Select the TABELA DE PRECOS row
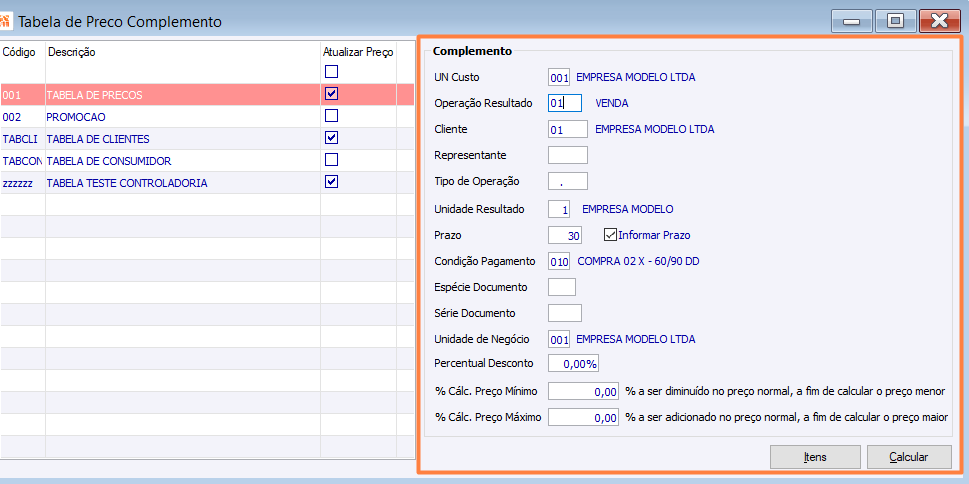 pos(207,95)
